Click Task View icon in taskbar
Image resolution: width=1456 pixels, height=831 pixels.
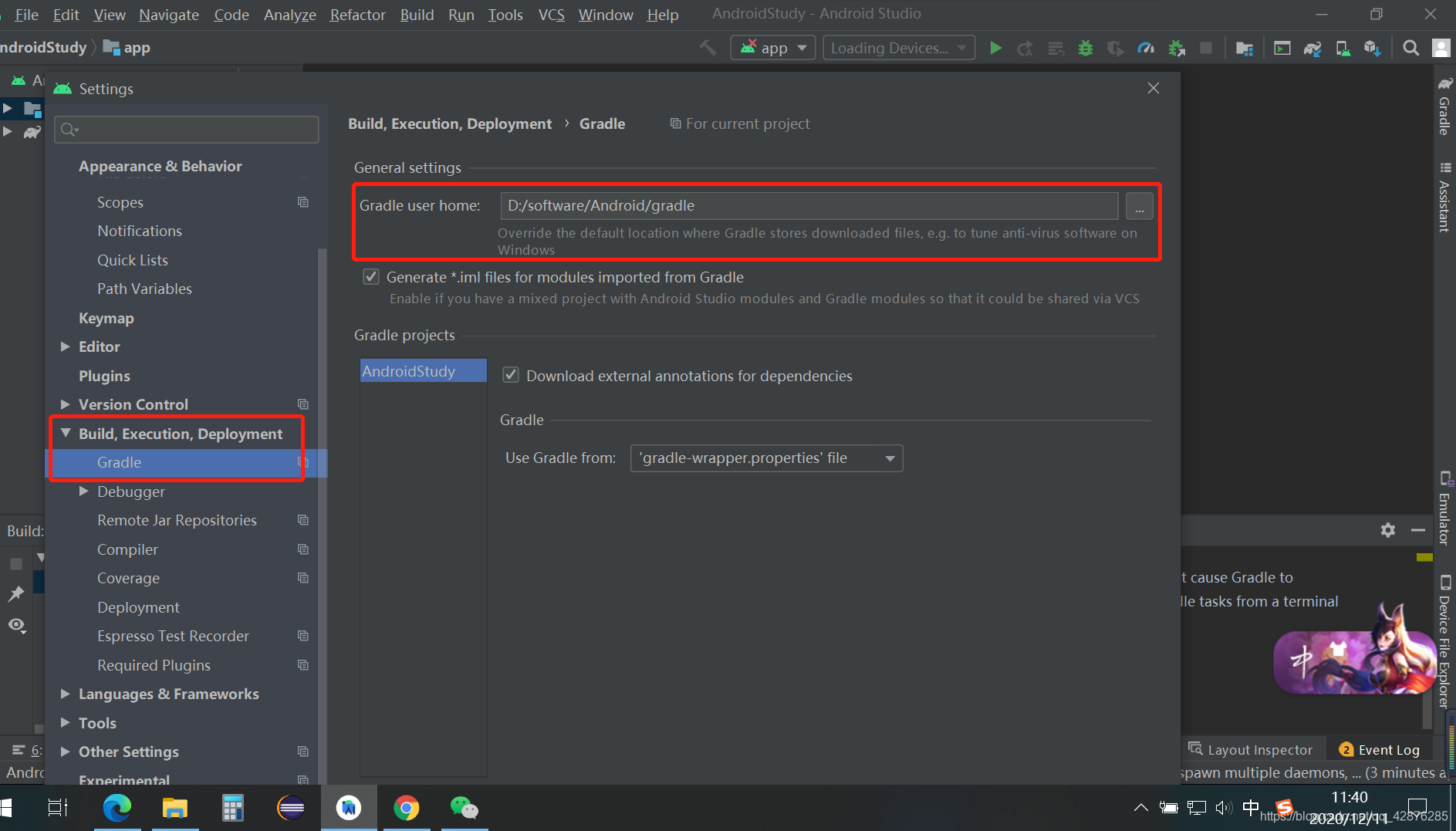point(58,808)
